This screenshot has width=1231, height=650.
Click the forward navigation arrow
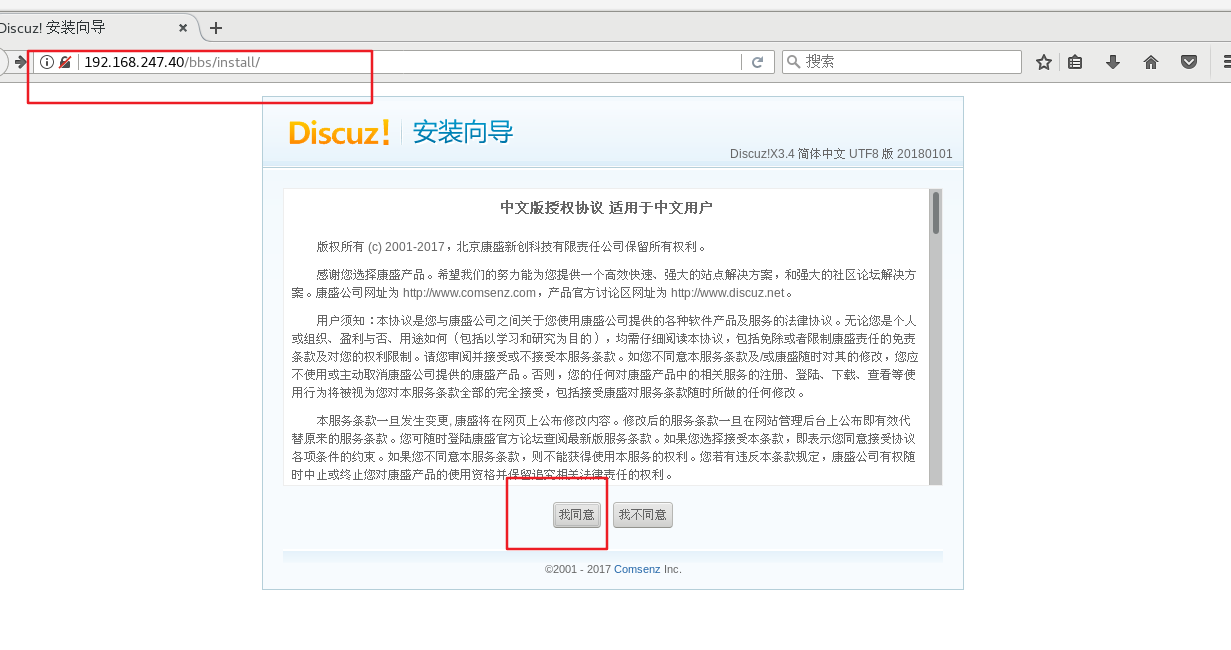20,62
